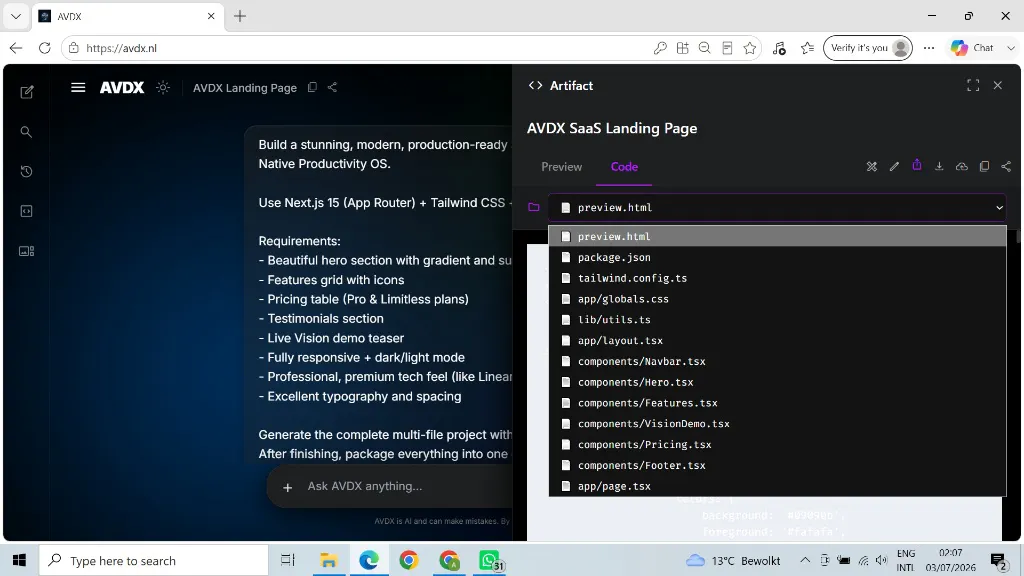Copy the artifact code
The width and height of the screenshot is (1024, 576).
[x=984, y=167]
